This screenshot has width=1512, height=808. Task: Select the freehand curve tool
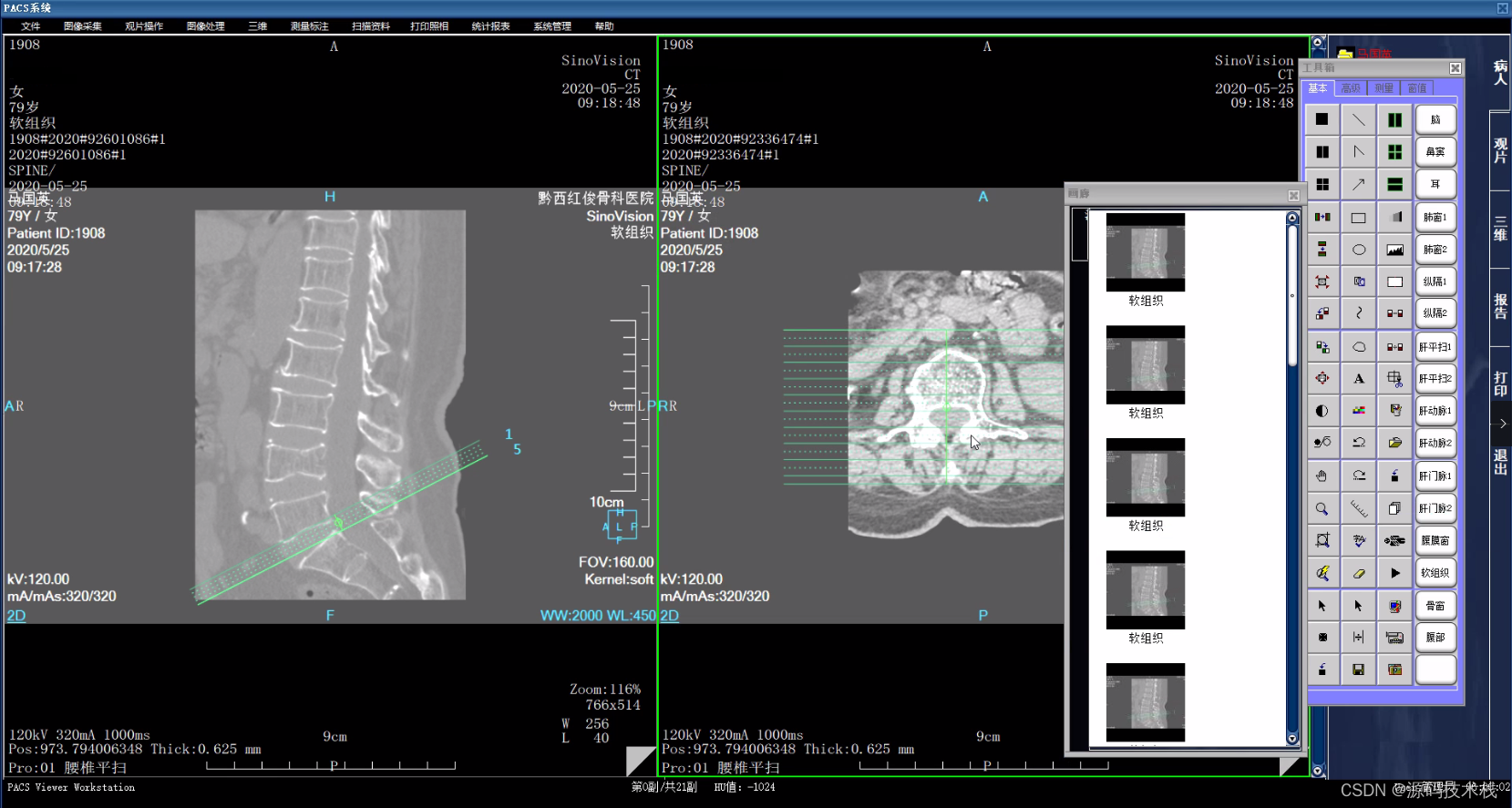coord(1358,313)
